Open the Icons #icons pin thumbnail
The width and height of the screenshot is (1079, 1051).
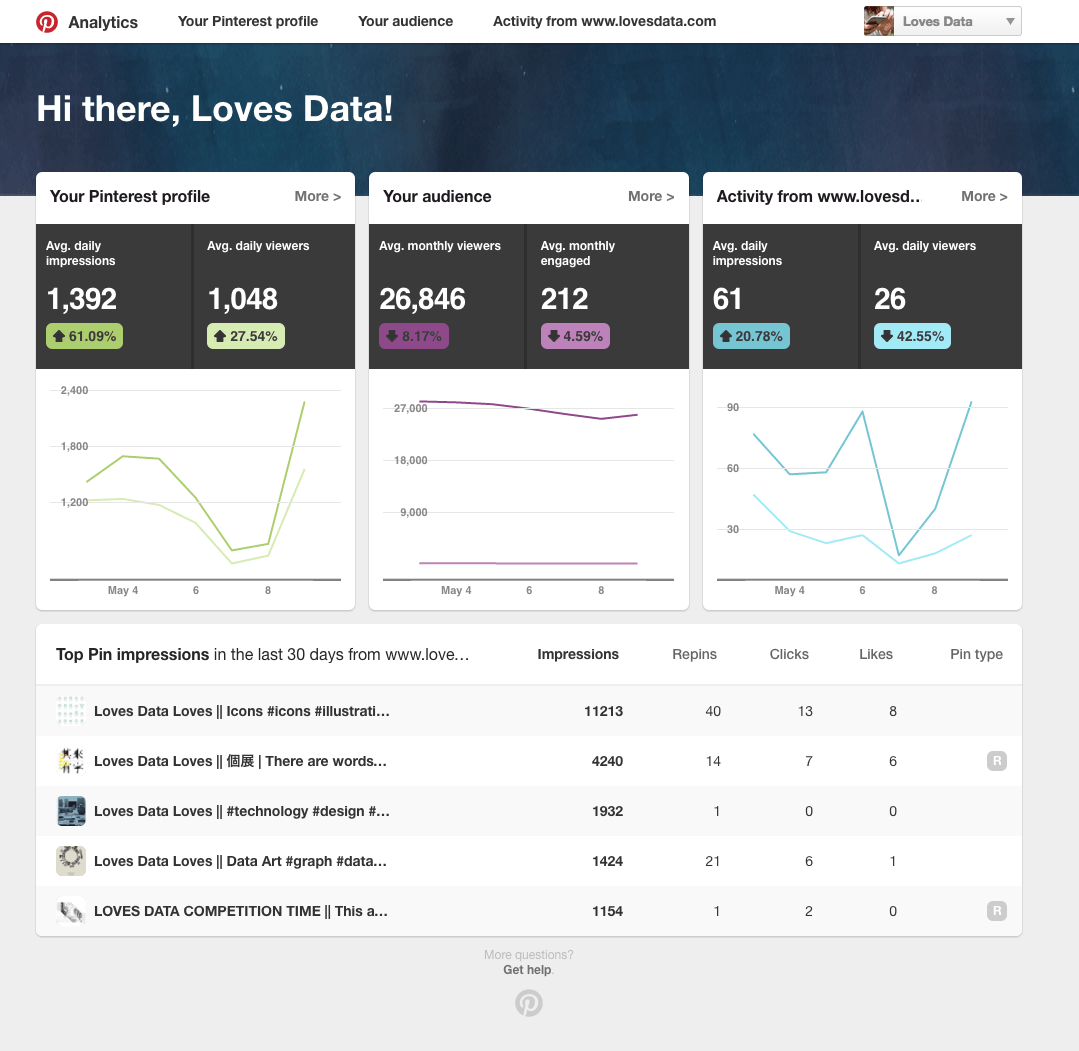click(71, 711)
